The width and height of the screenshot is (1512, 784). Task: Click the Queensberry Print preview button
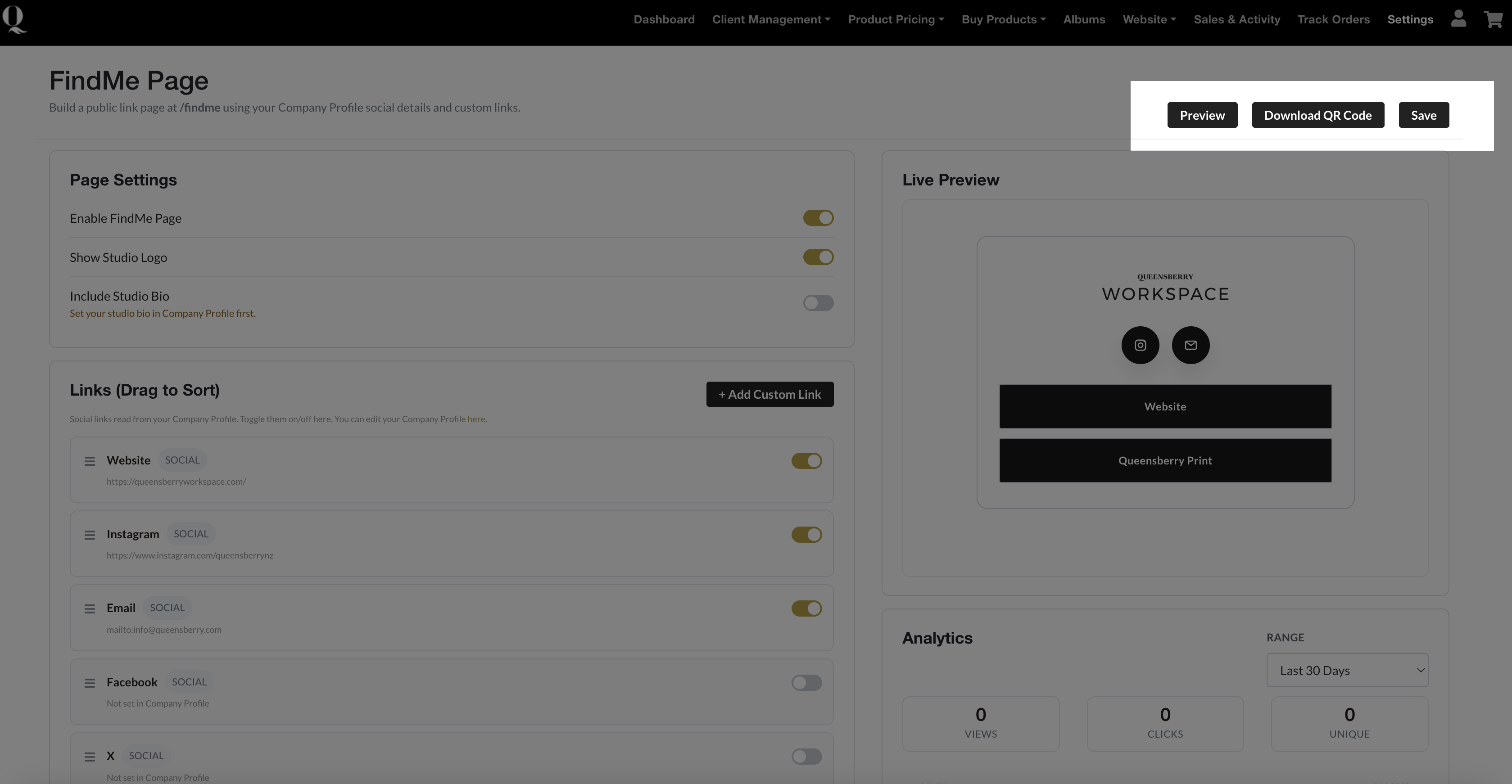point(1165,461)
